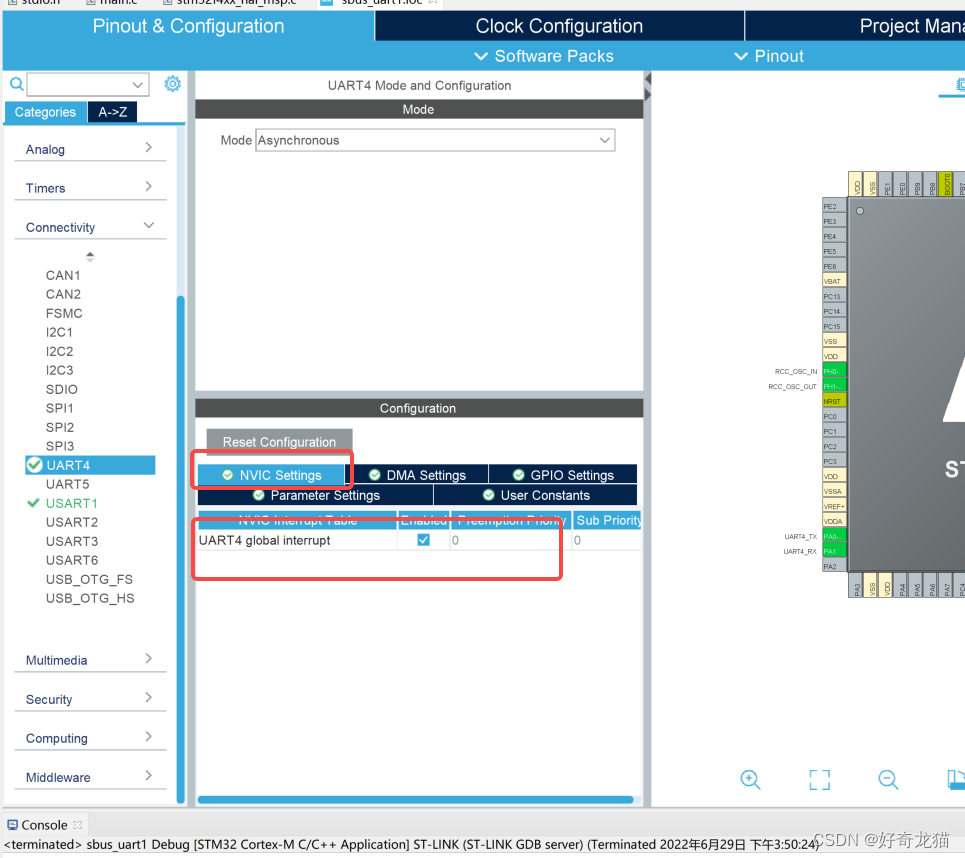The image size is (965, 858).
Task: Select USART1 in the Connectivity list
Action: click(x=71, y=503)
